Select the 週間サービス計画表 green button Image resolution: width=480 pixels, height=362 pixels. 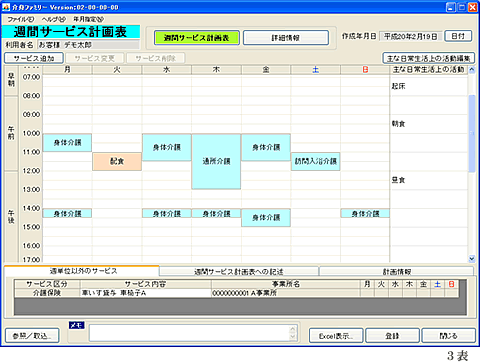tap(196, 38)
